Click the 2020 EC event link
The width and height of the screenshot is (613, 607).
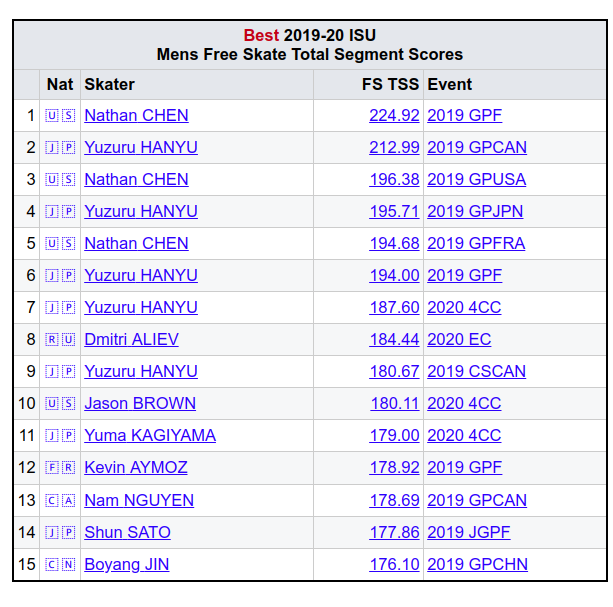coord(459,340)
